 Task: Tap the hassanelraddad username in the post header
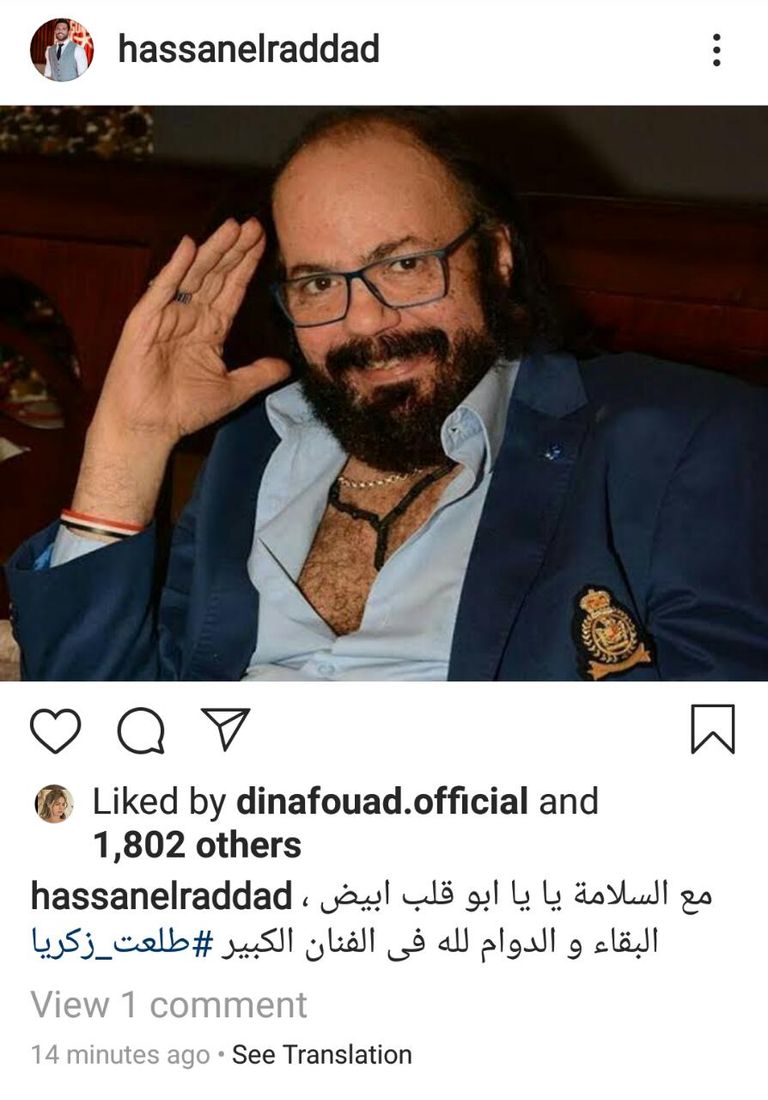pyautogui.click(x=249, y=49)
